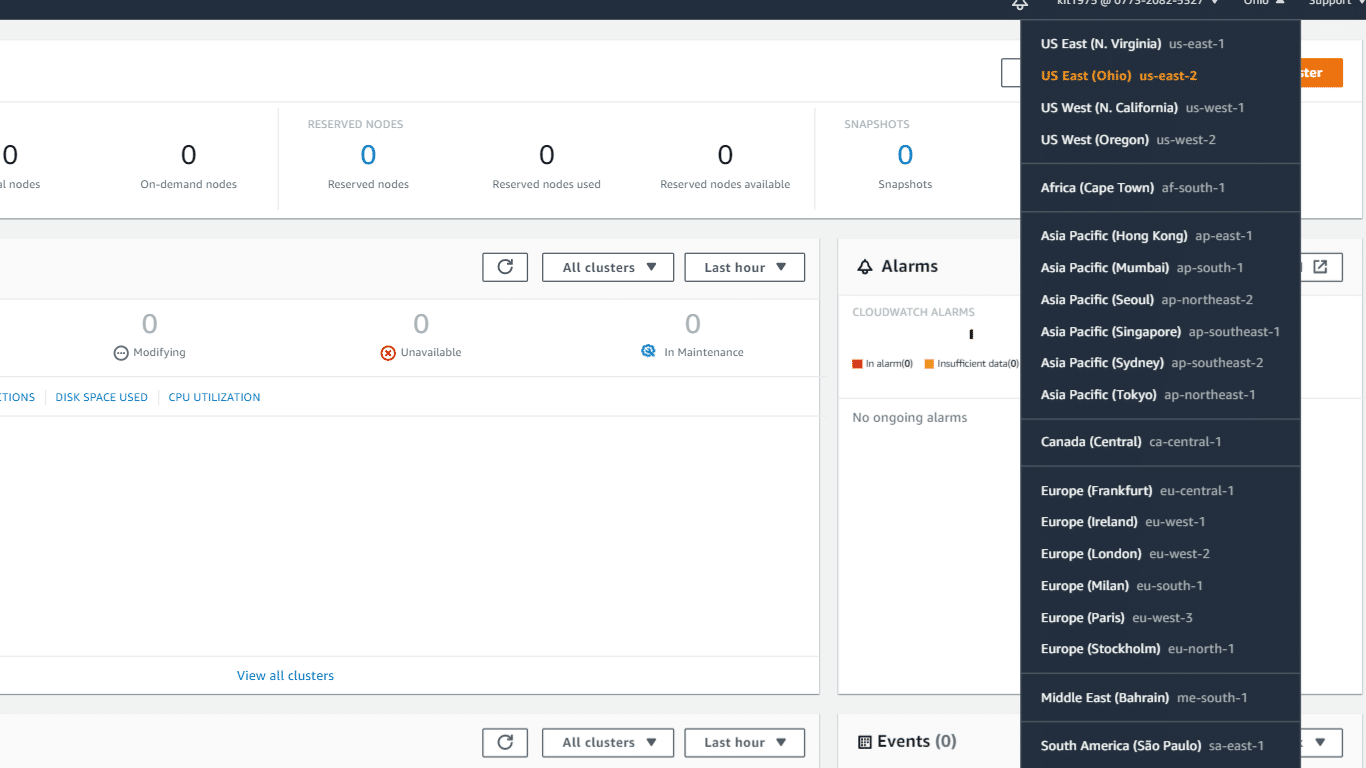Screen dimensions: 1366x768
Task: Click the Reserved nodes count link
Action: [368, 154]
